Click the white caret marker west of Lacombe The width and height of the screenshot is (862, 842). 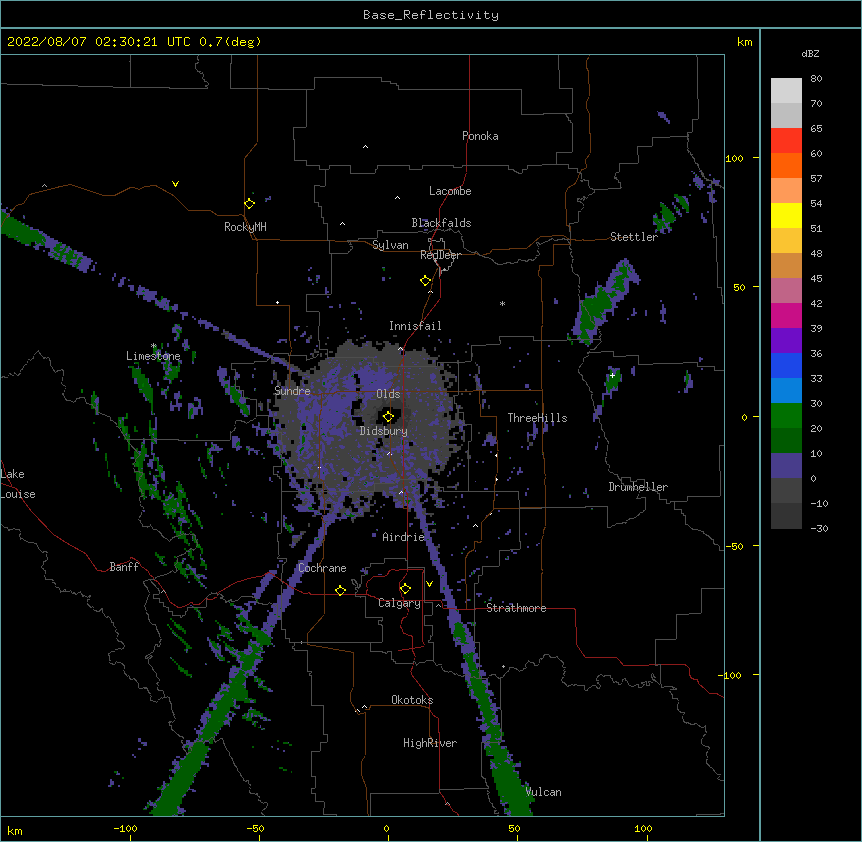coord(397,198)
